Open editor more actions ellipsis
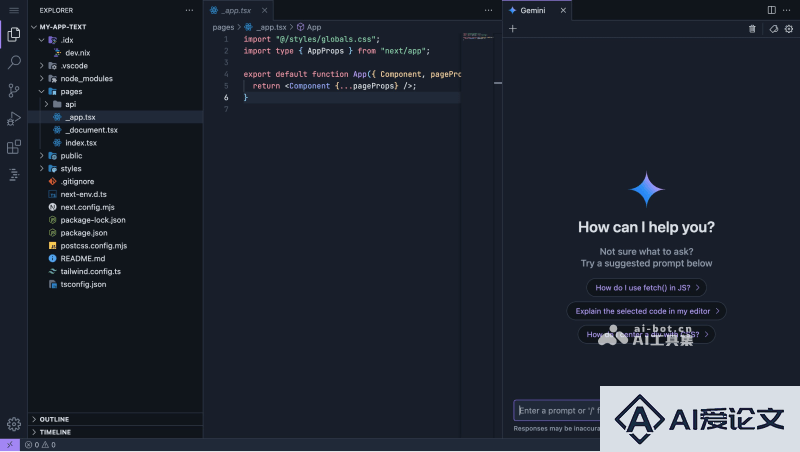 click(x=488, y=10)
